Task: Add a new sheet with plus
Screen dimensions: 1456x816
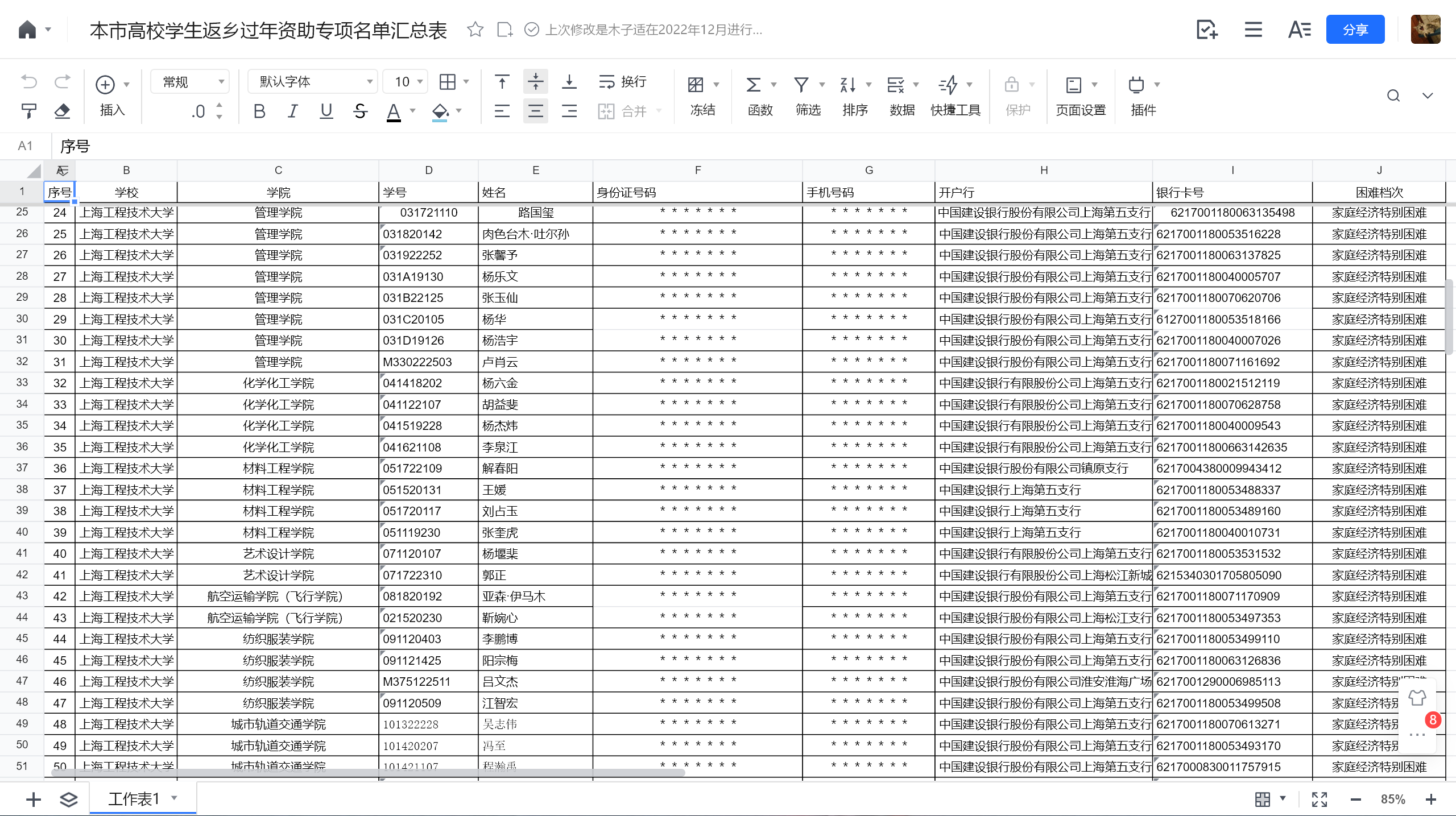Action: [x=34, y=799]
